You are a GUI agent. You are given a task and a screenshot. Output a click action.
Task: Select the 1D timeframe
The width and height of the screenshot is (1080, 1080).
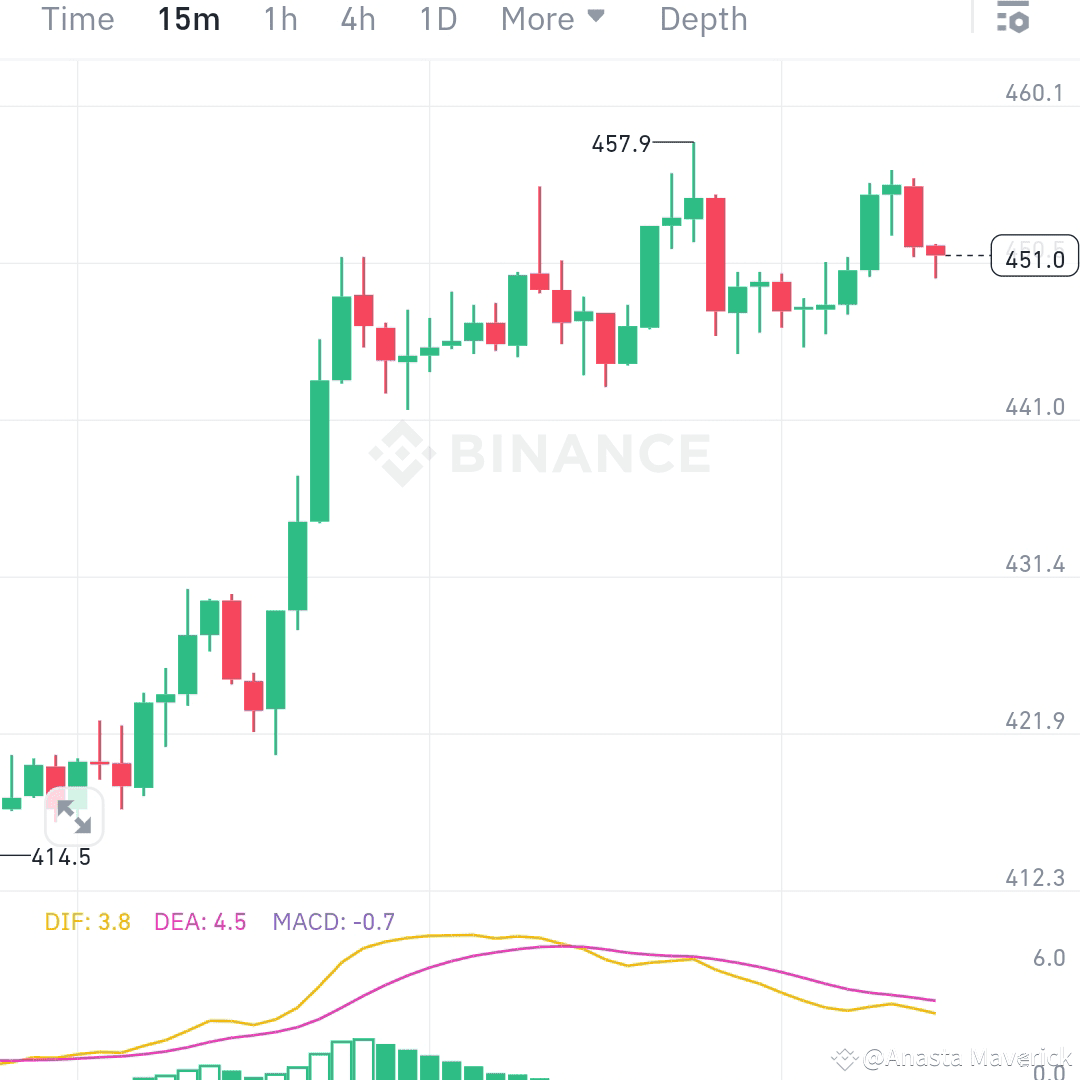(x=437, y=18)
